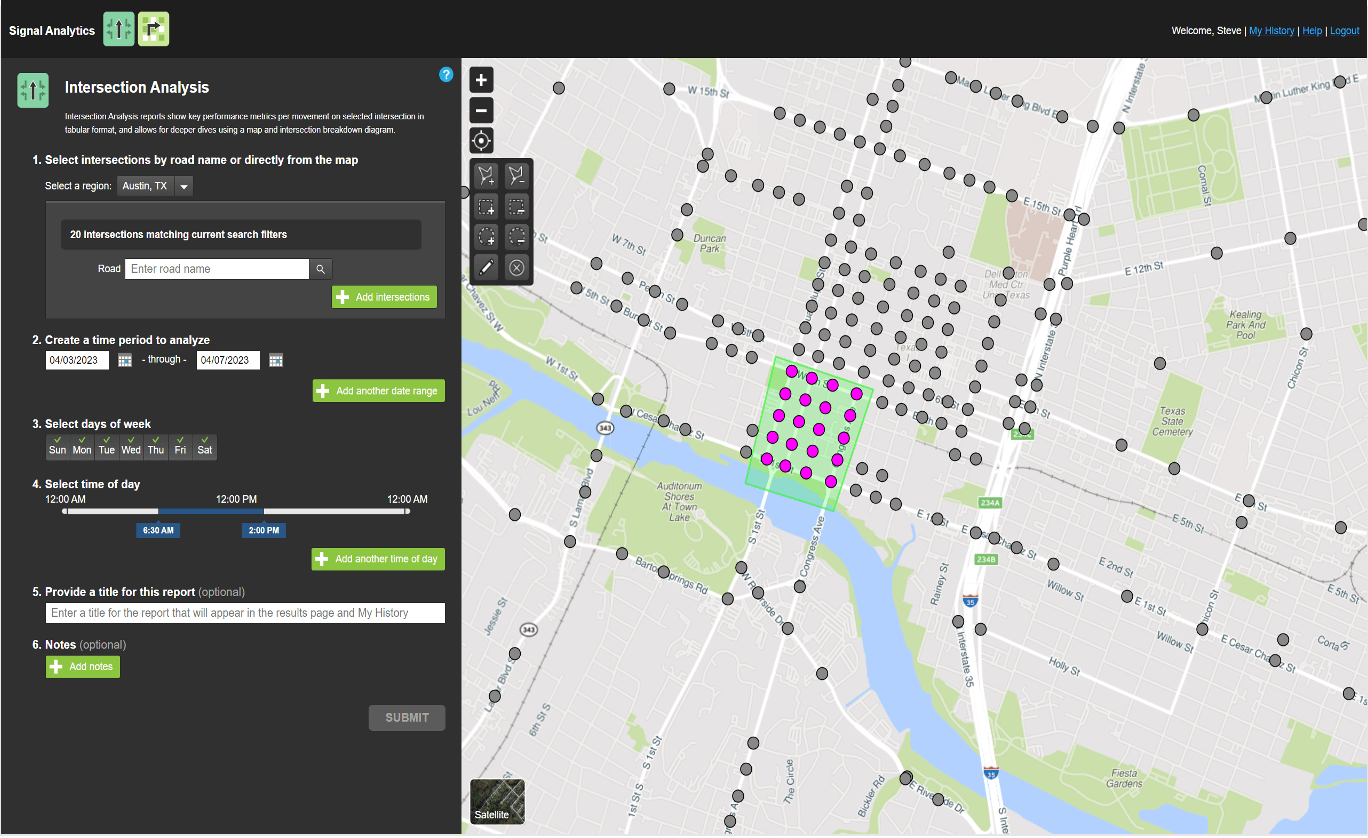This screenshot has width=1368, height=838.
Task: Toggle Wednesday day checkbox
Action: coord(131,446)
